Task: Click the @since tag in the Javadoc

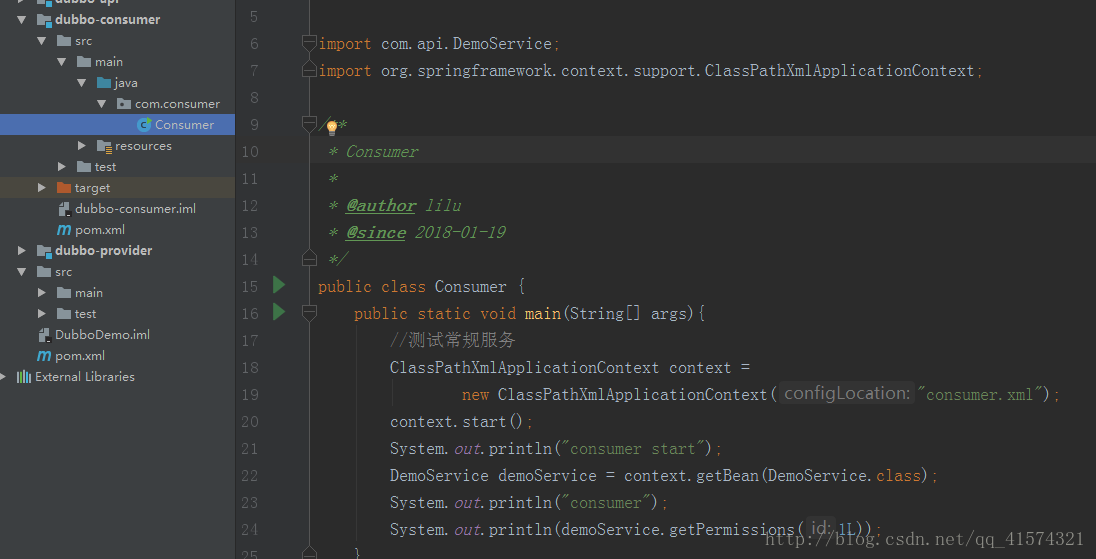Action: coord(376,232)
